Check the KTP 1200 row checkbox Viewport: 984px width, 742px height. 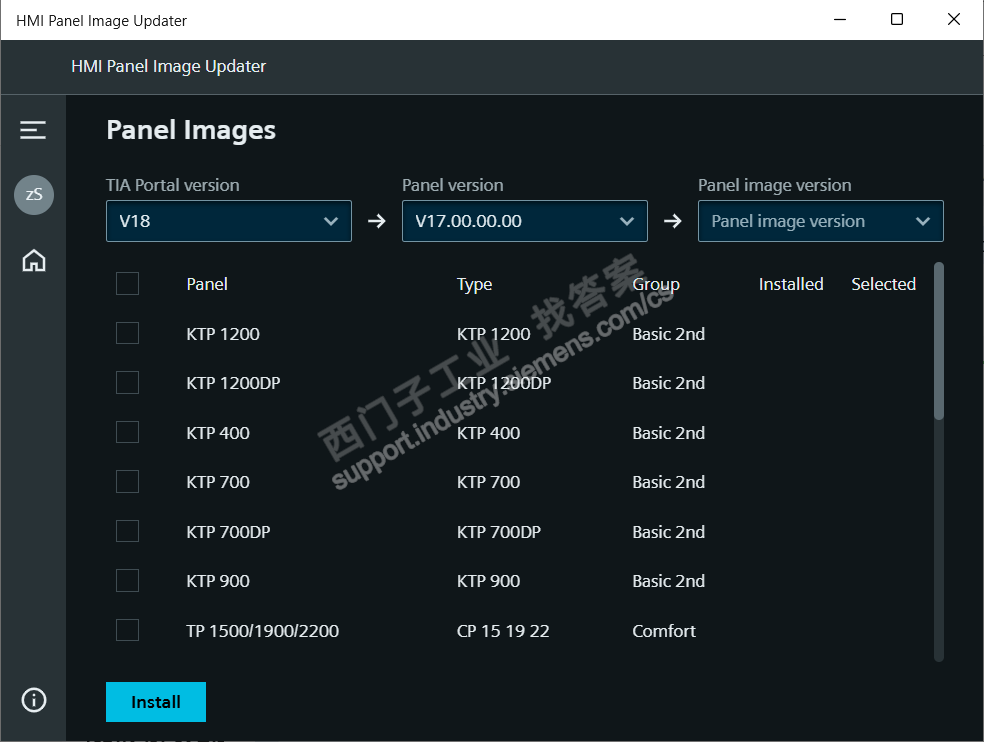coord(127,333)
